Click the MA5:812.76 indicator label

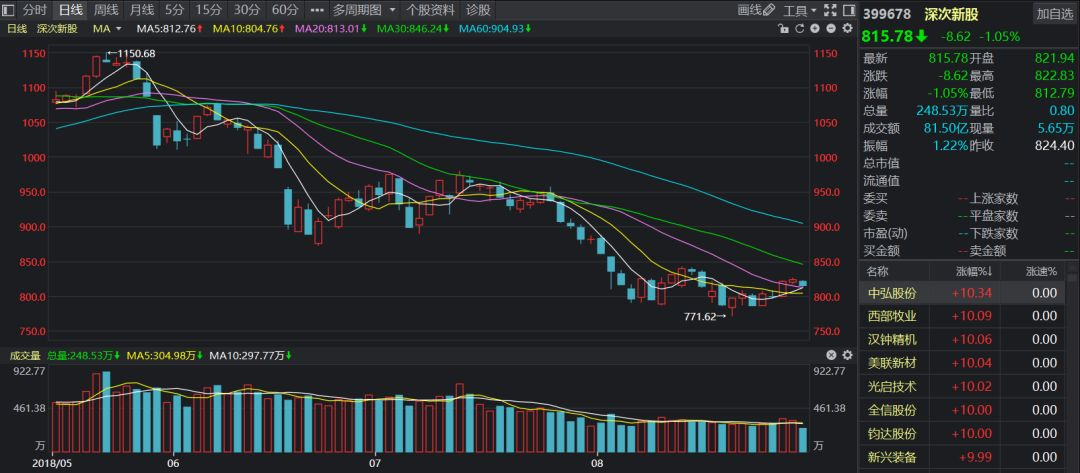[169, 28]
